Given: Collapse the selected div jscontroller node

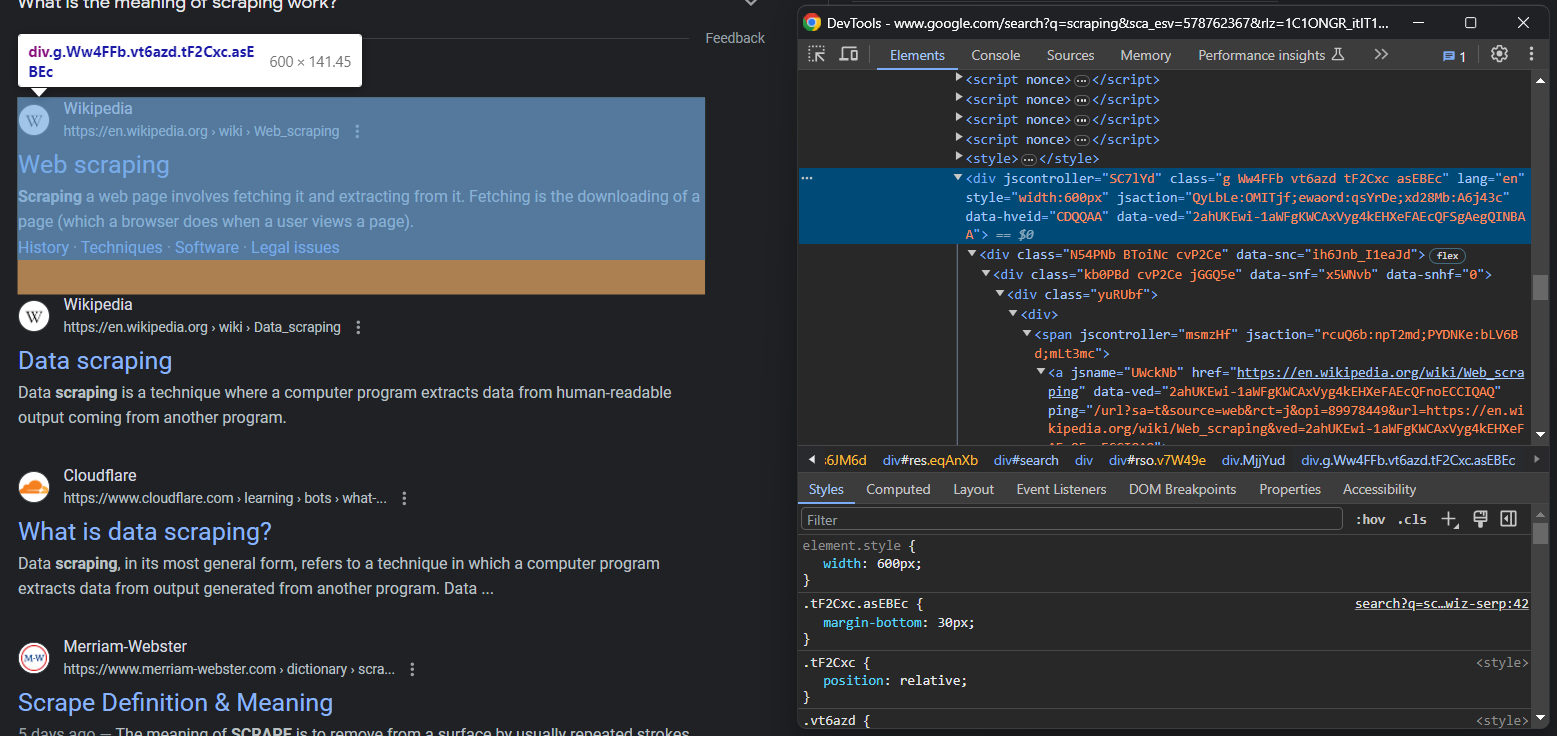Looking at the screenshot, I should pyautogui.click(x=959, y=178).
